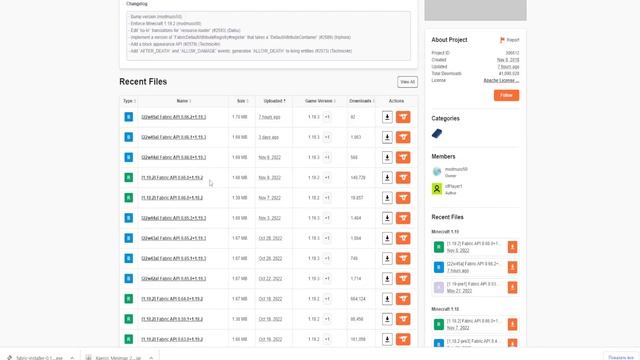
Task: Download the file with 149,729 downloads
Action: pyautogui.click(x=387, y=178)
